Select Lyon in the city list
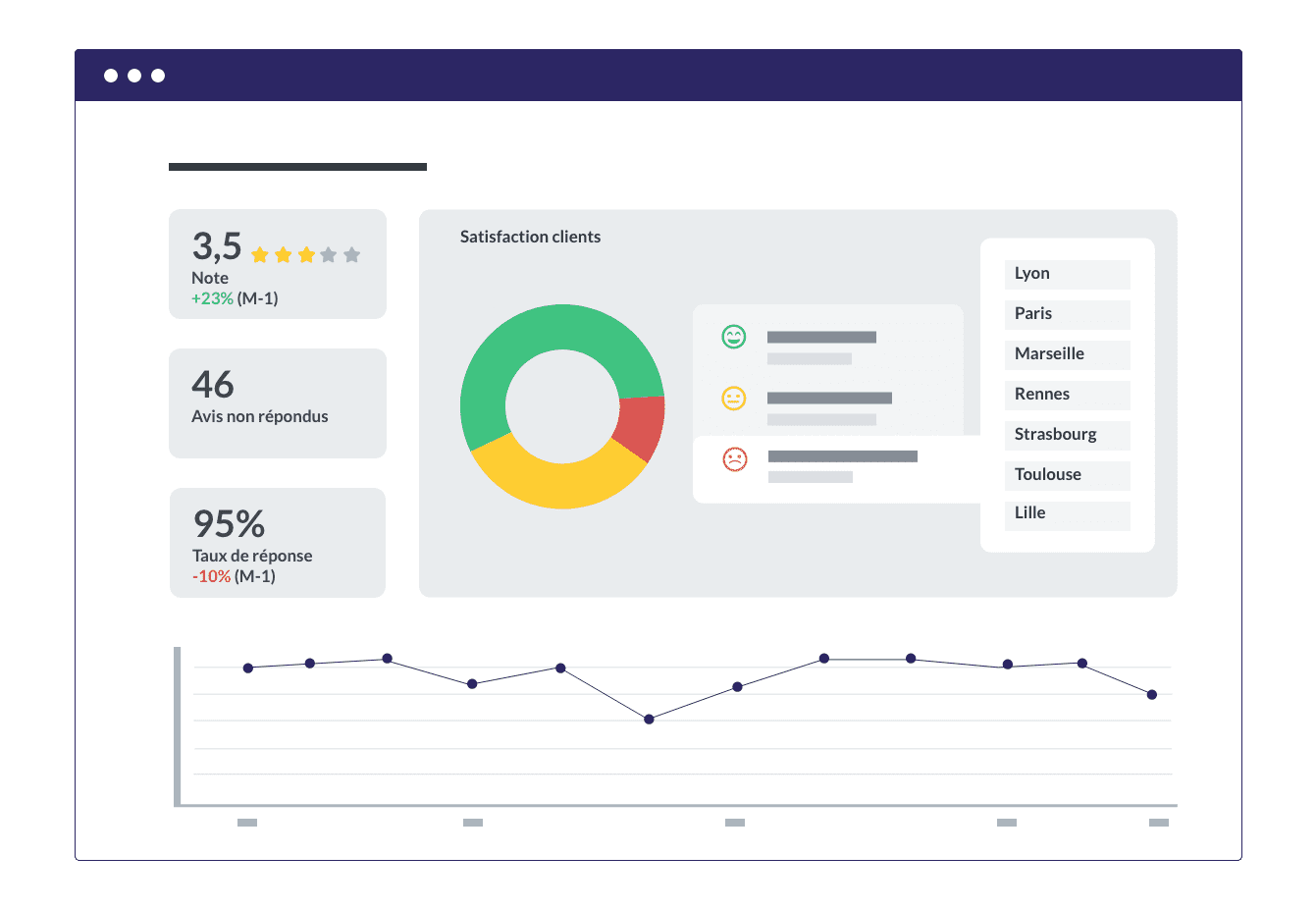The image size is (1316, 909). tap(1068, 274)
